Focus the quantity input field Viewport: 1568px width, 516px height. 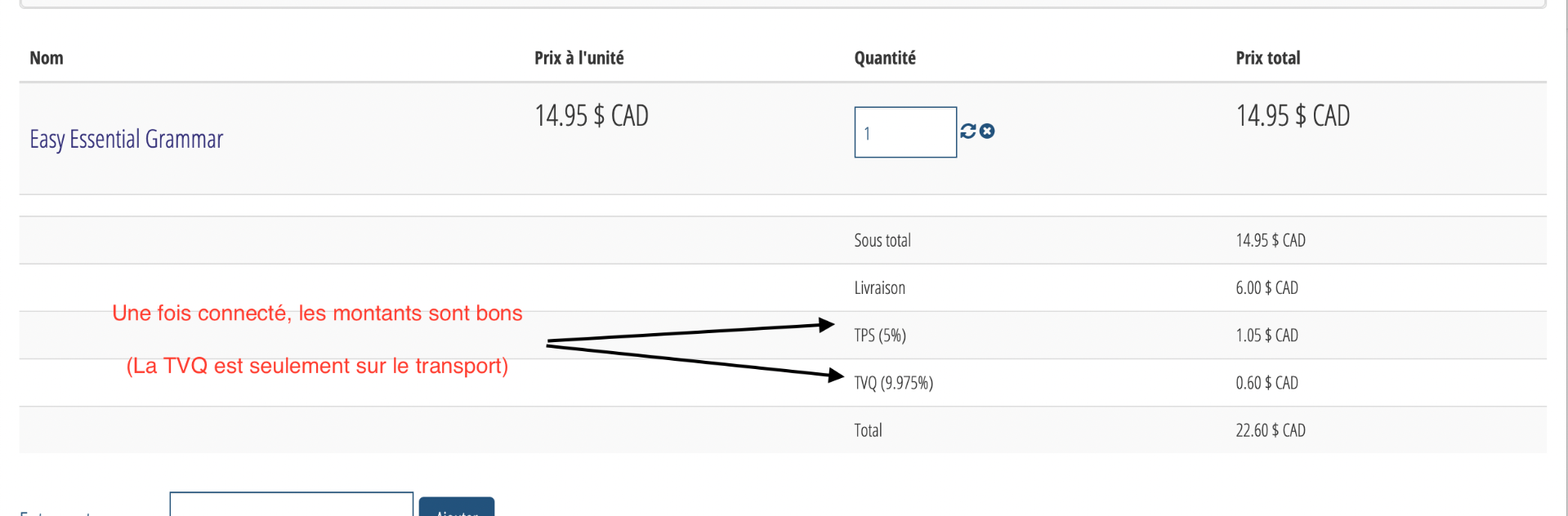pyautogui.click(x=905, y=132)
